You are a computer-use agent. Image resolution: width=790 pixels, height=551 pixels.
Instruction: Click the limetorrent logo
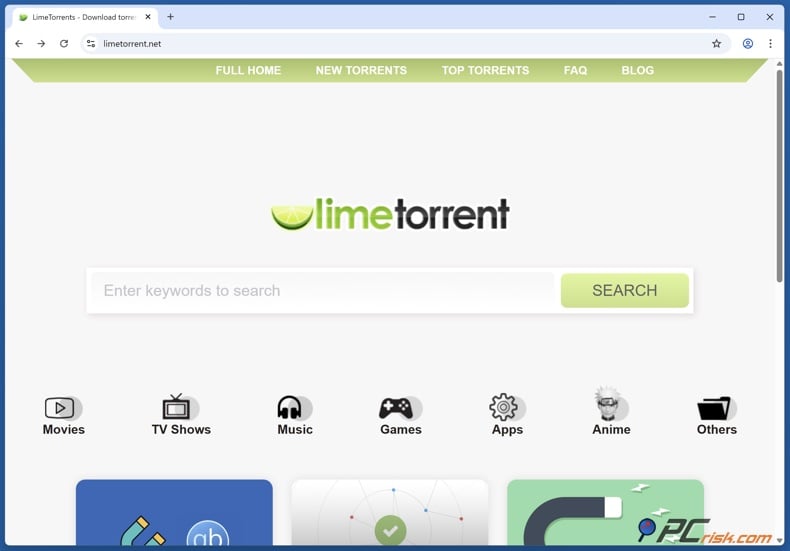point(390,214)
